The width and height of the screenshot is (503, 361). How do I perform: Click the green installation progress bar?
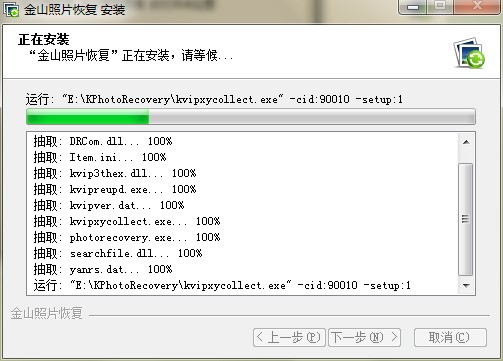251,117
